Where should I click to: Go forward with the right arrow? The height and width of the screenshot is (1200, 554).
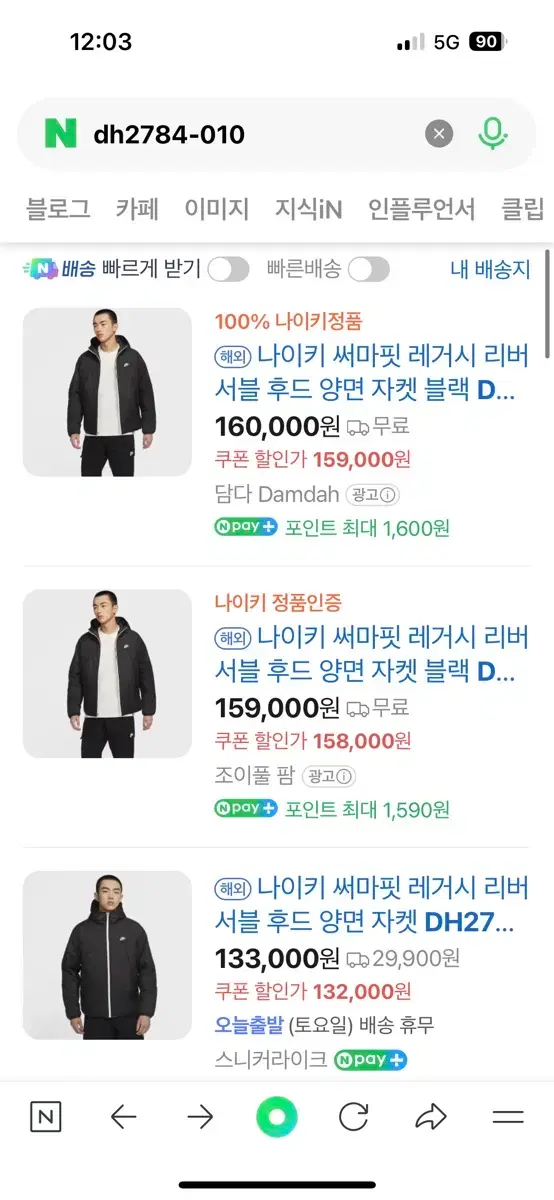tap(200, 1117)
